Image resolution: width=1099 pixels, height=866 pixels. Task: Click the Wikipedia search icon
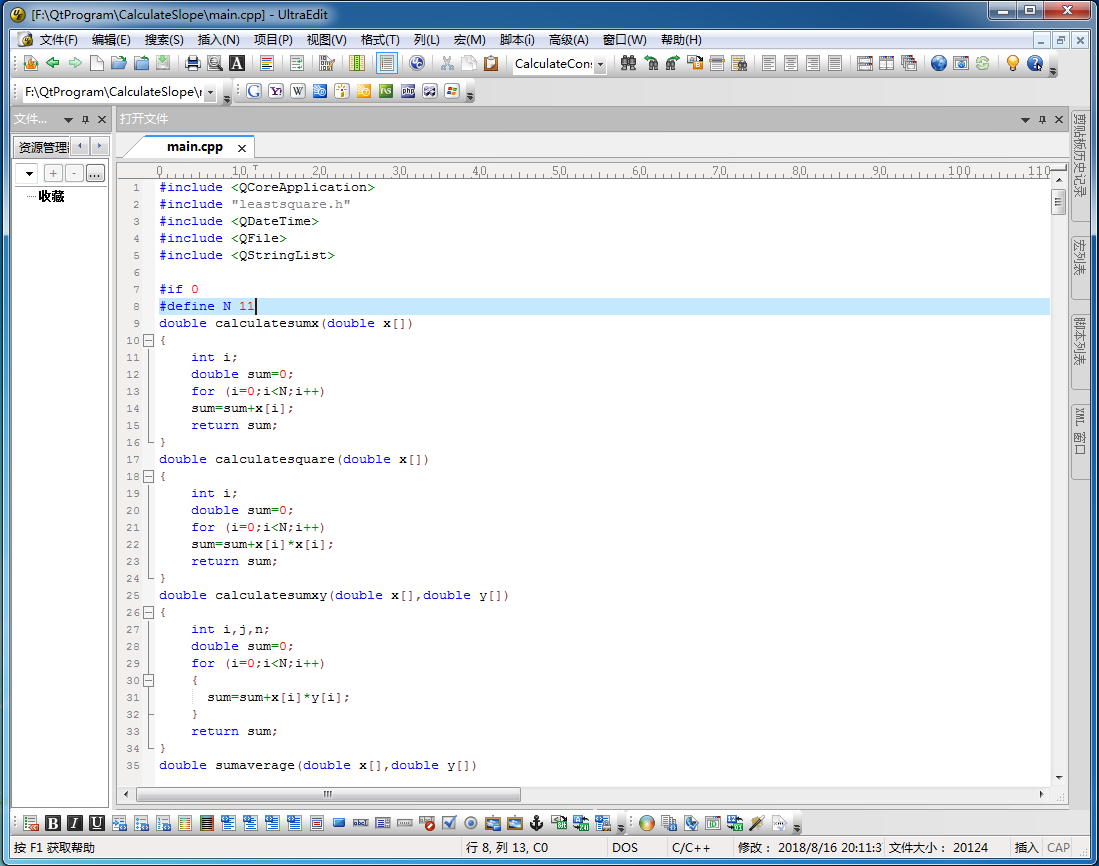(x=298, y=92)
